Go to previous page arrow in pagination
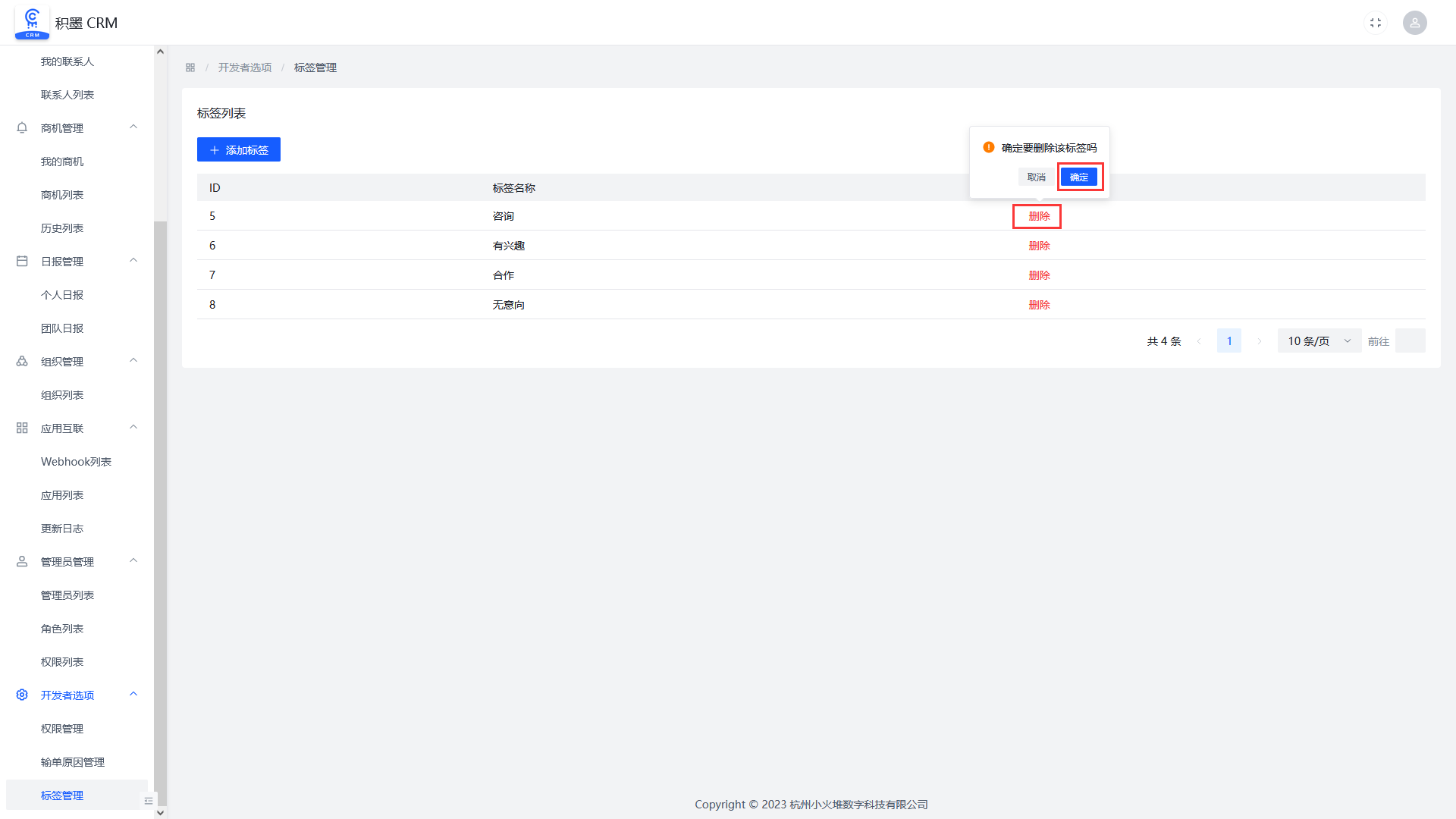Screen dimensions: 1456x819 (x=1199, y=341)
